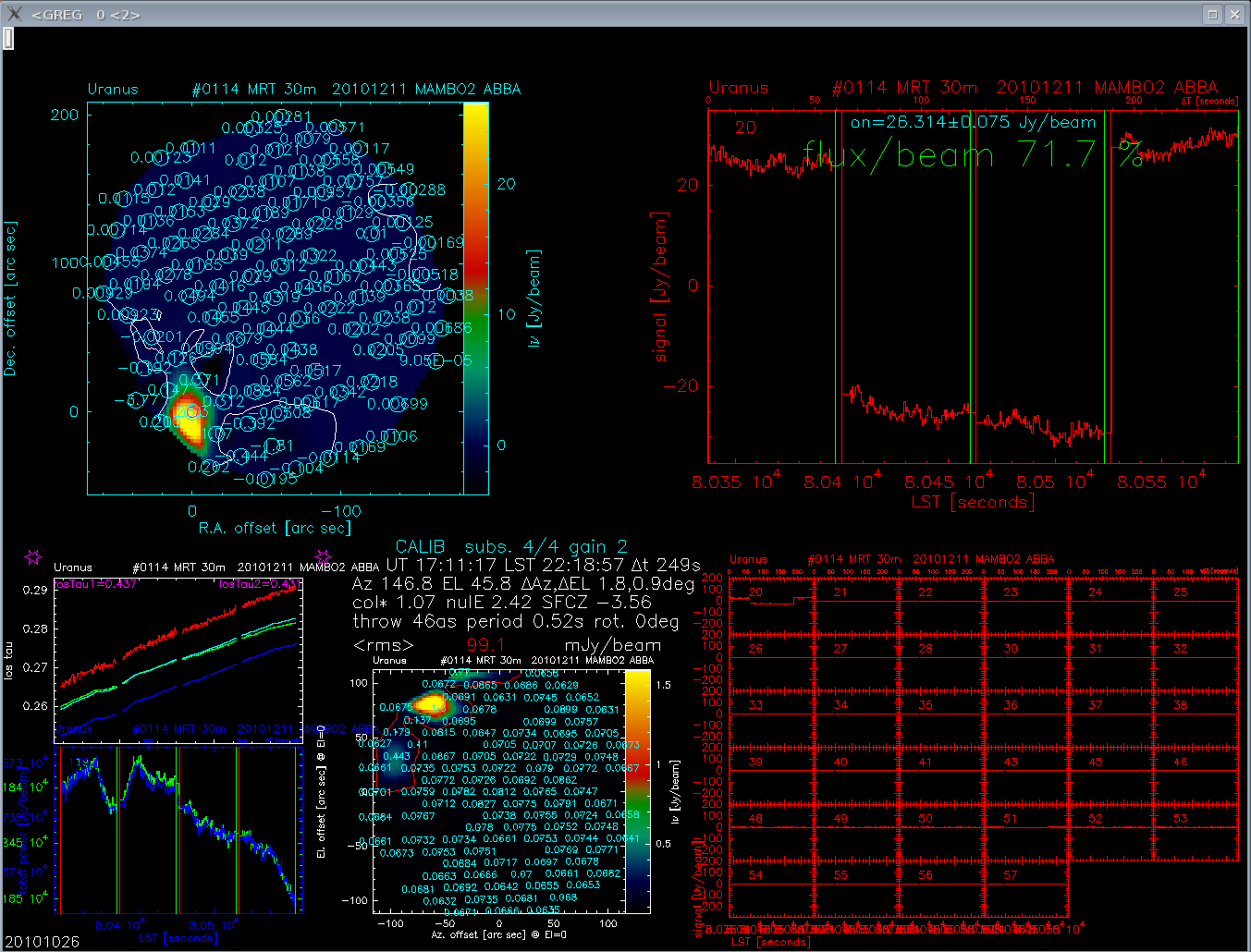Click the red 99.1 rms value

click(485, 644)
